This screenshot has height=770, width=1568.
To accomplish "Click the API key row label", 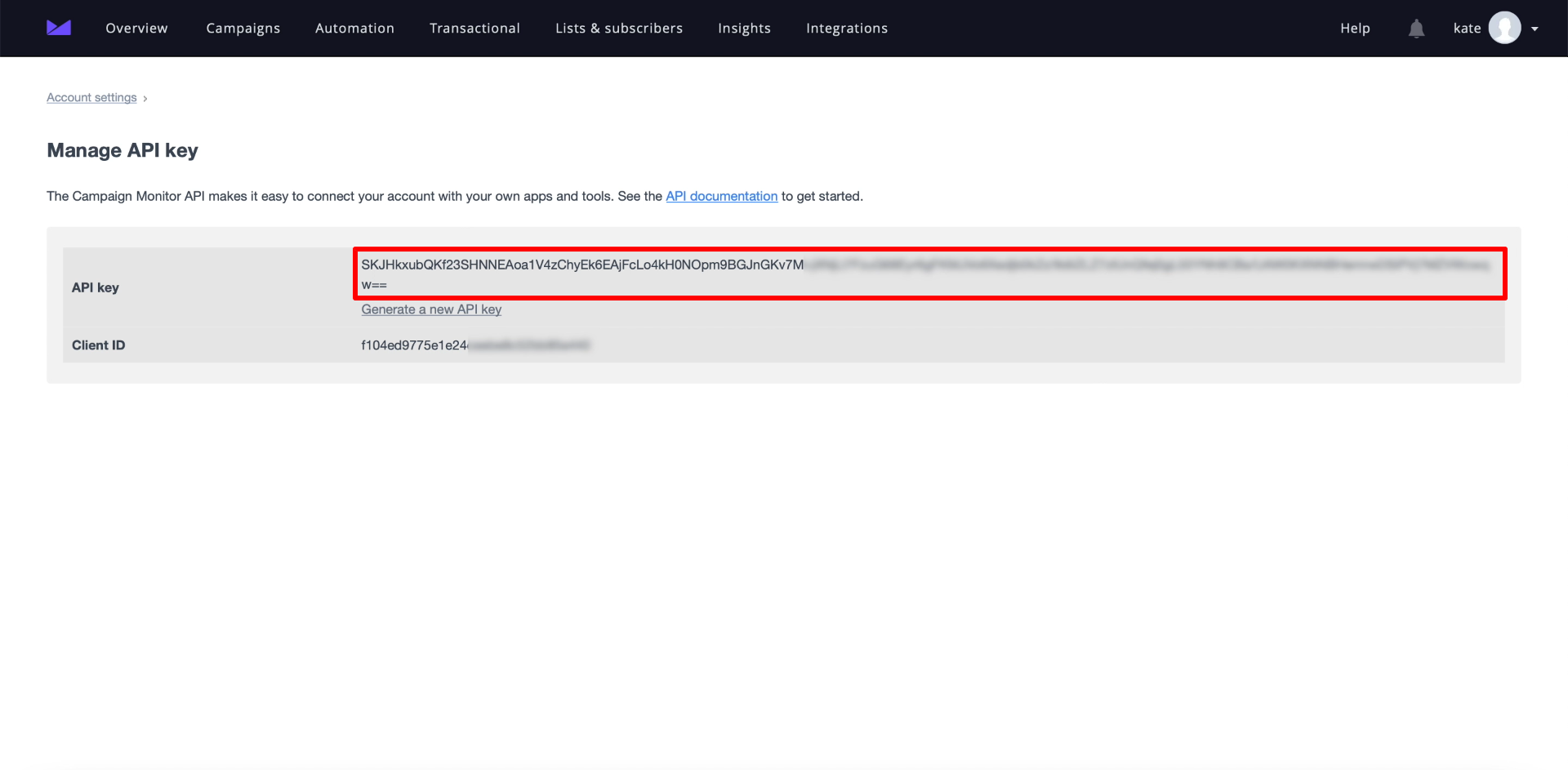I will [x=96, y=287].
